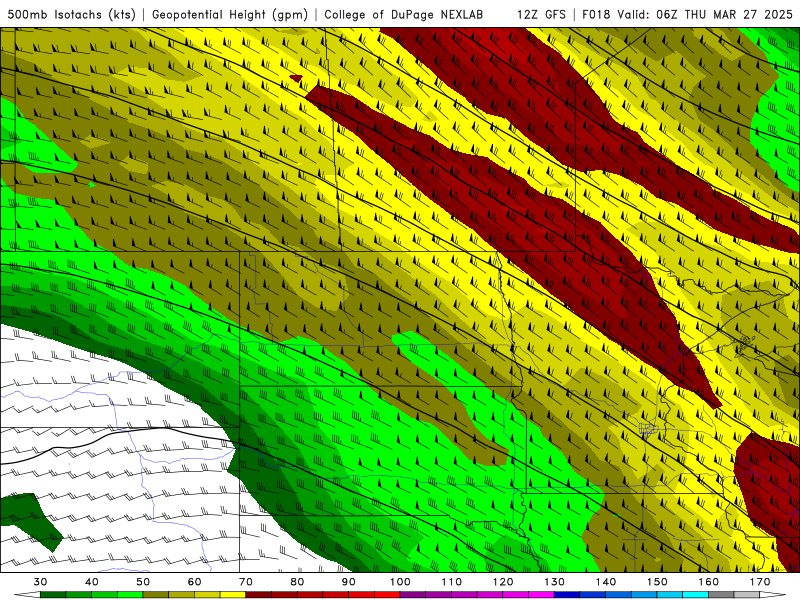Click the 'Geopotential Height (gpm)' header text
Screen dimensions: 800x600
pos(230,15)
